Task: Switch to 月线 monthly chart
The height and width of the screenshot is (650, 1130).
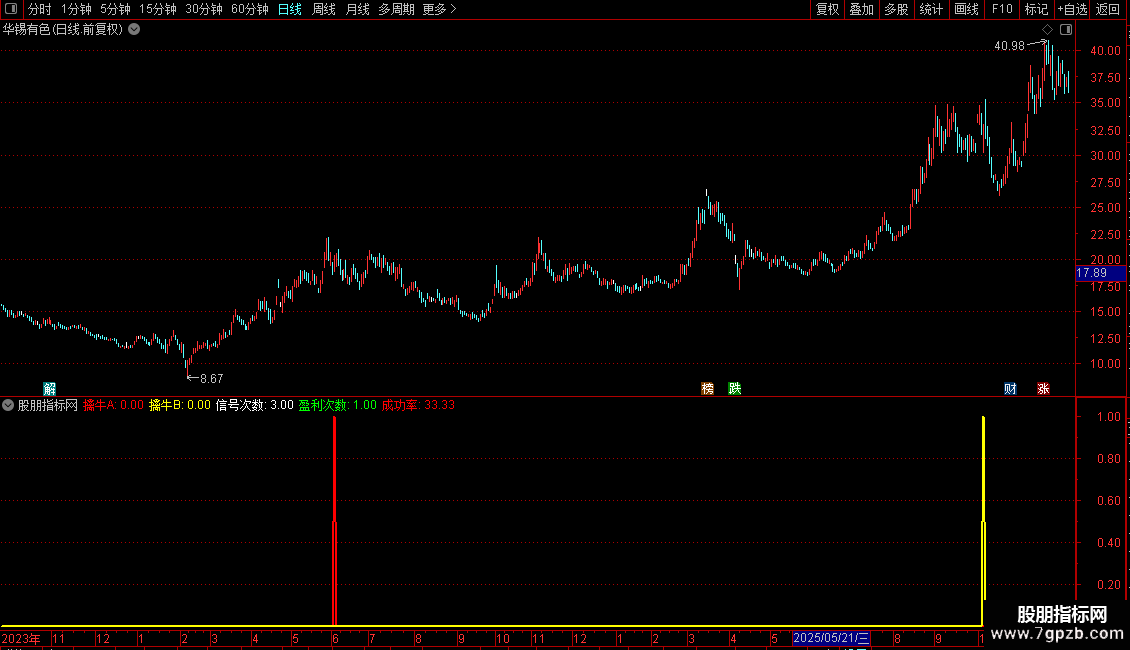Action: (x=357, y=9)
